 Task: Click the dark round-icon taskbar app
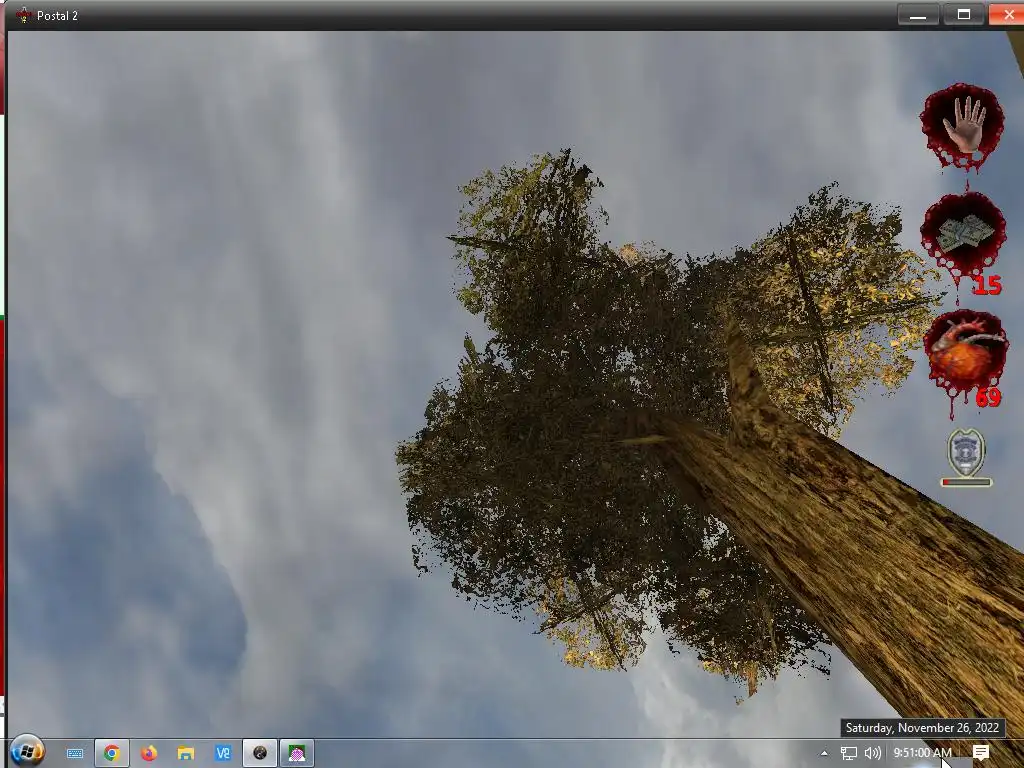pyautogui.click(x=260, y=753)
